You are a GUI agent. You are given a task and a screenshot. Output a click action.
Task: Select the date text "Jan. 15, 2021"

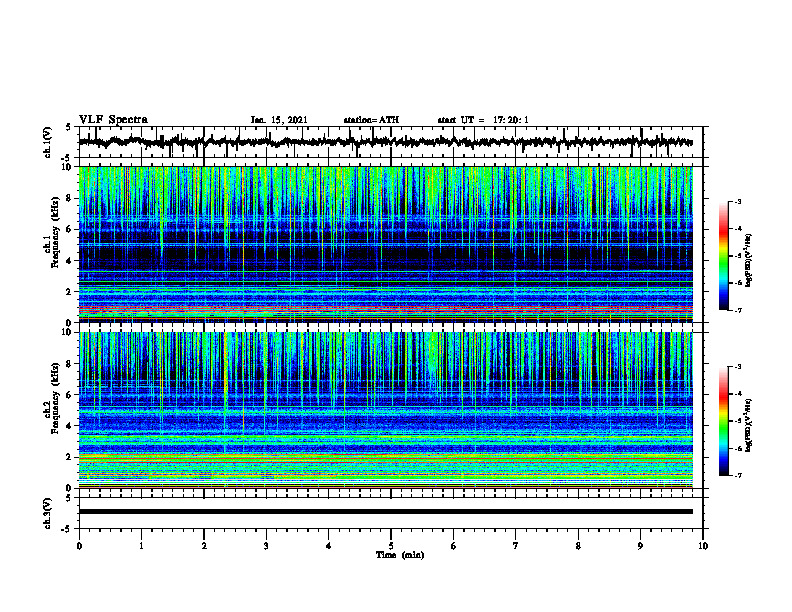click(279, 120)
